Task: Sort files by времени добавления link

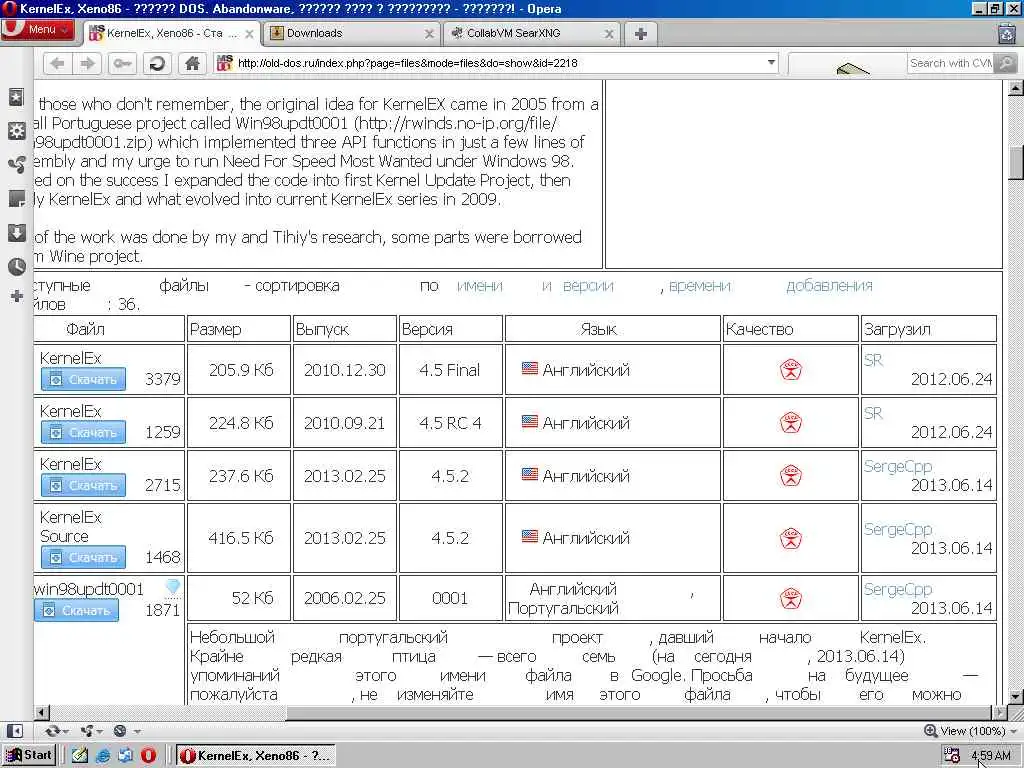Action: [x=771, y=286]
